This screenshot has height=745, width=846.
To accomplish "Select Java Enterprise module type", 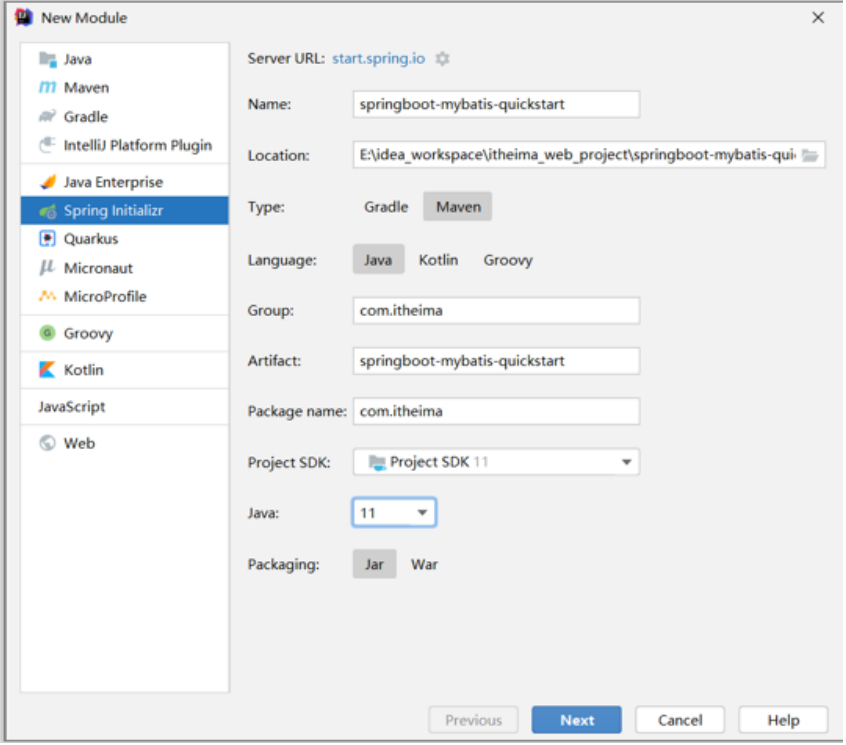I will (x=125, y=182).
